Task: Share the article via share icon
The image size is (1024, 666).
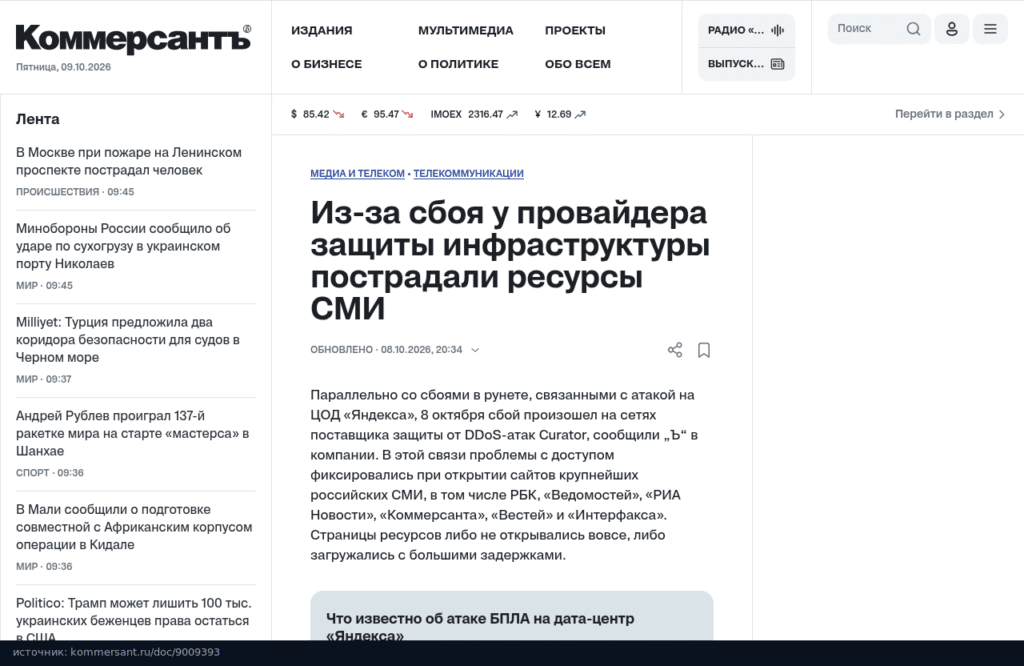Action: coord(675,350)
